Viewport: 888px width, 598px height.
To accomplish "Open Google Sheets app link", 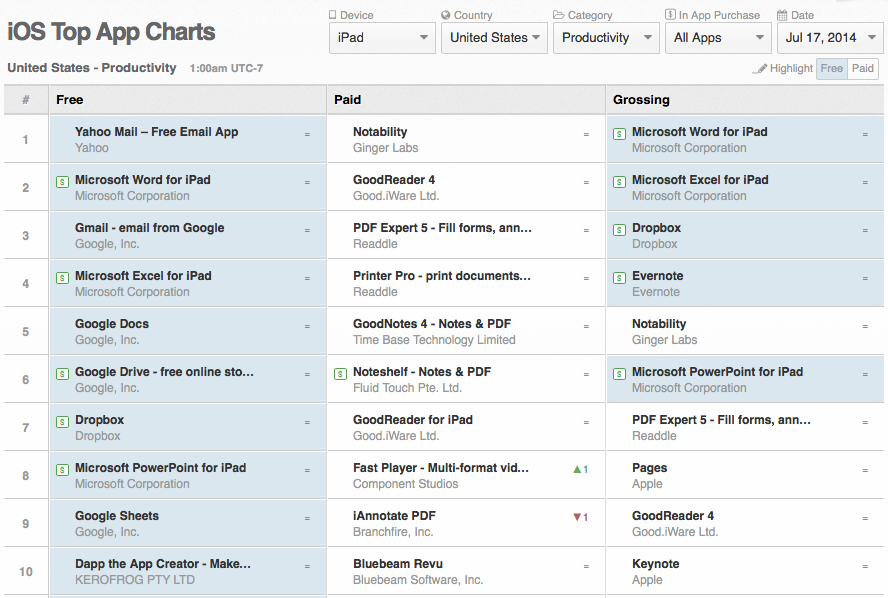I will (x=117, y=516).
